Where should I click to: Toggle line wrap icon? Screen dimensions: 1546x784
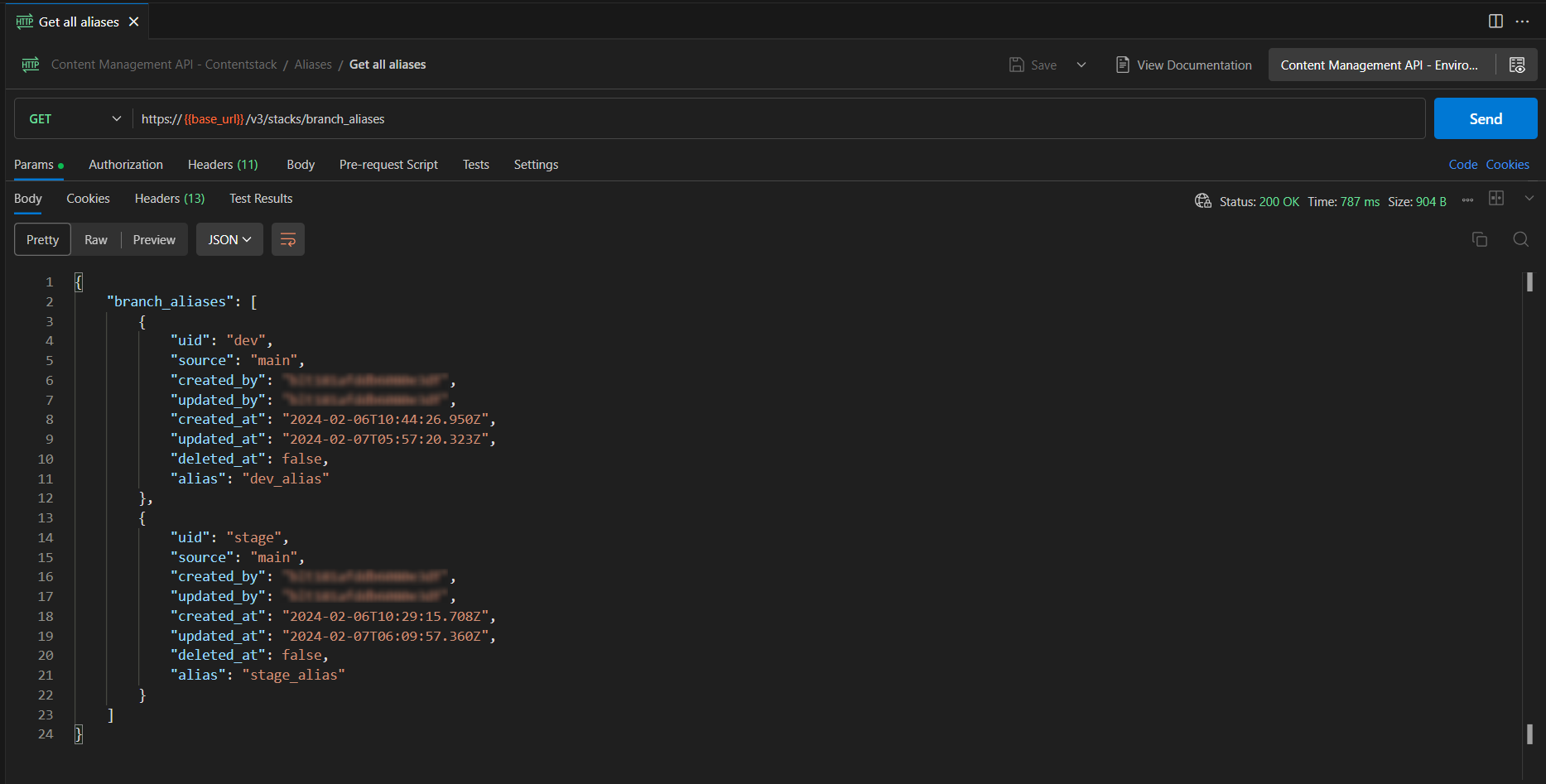click(x=288, y=239)
